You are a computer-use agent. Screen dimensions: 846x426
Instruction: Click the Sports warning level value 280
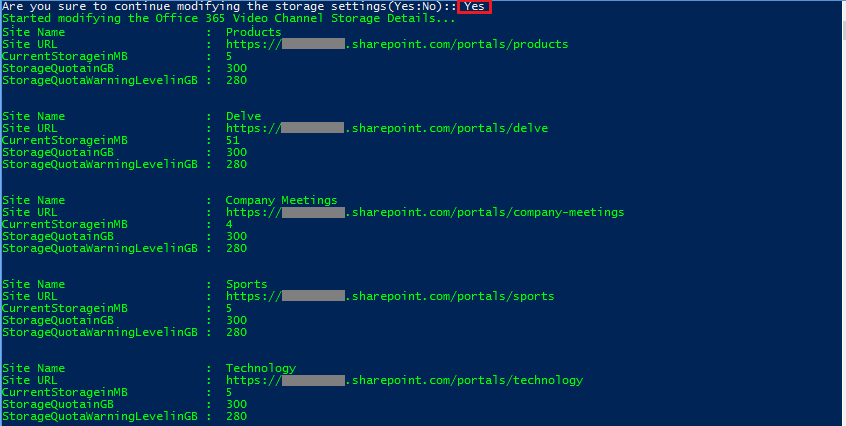tap(236, 332)
